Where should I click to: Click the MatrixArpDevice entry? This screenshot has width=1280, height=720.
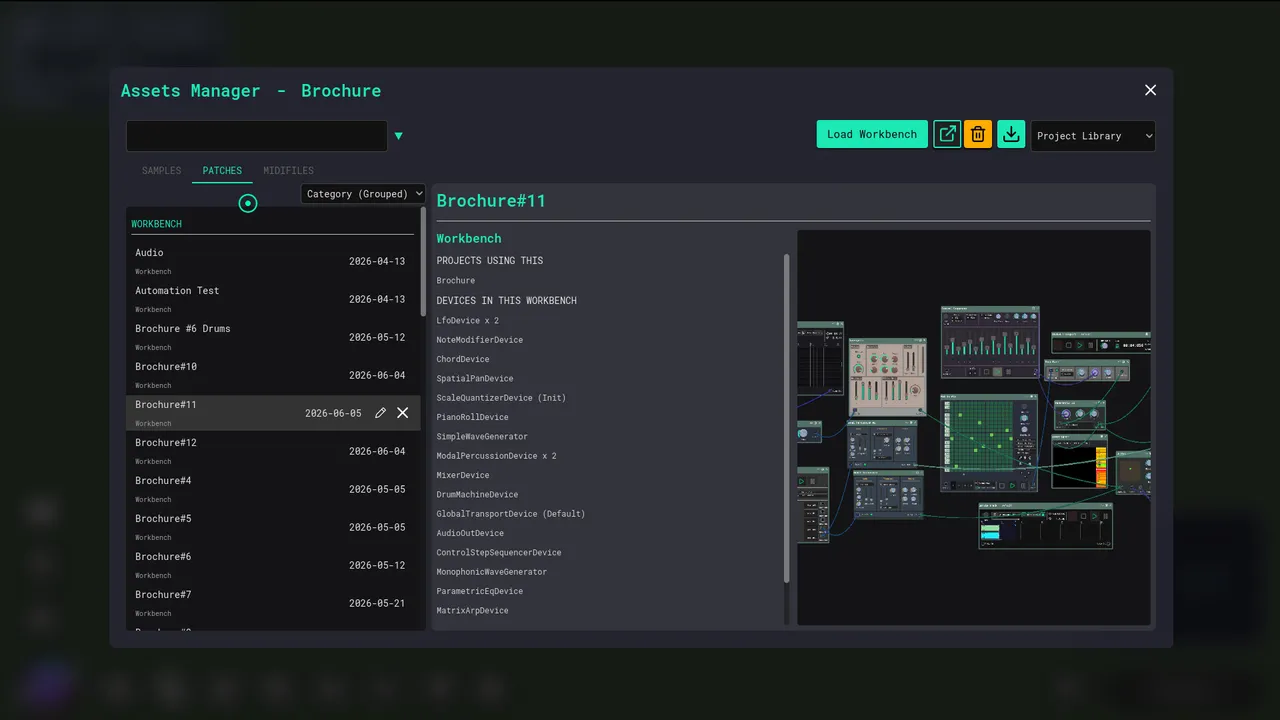(x=473, y=611)
